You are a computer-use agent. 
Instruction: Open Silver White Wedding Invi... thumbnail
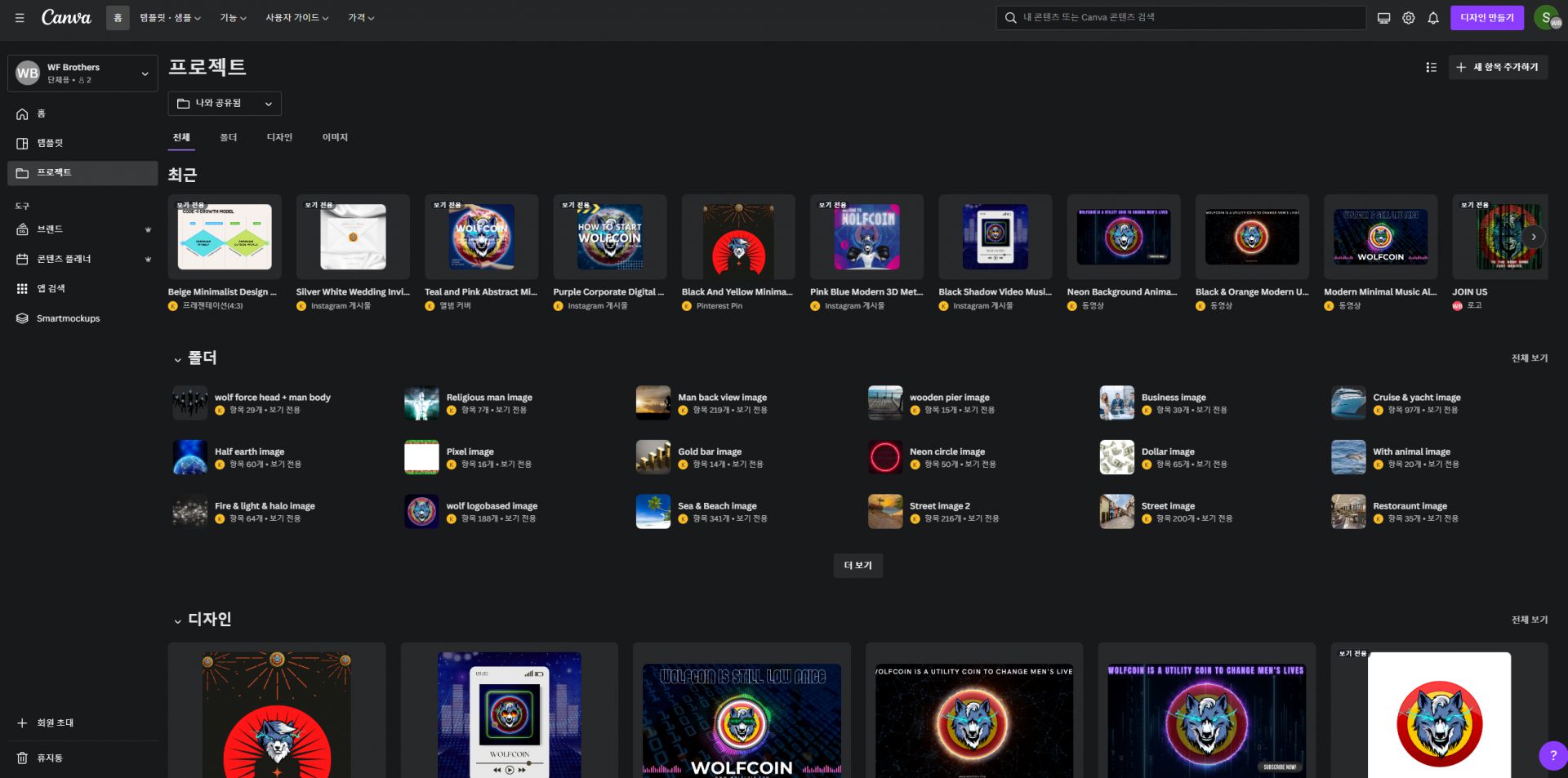coord(353,237)
